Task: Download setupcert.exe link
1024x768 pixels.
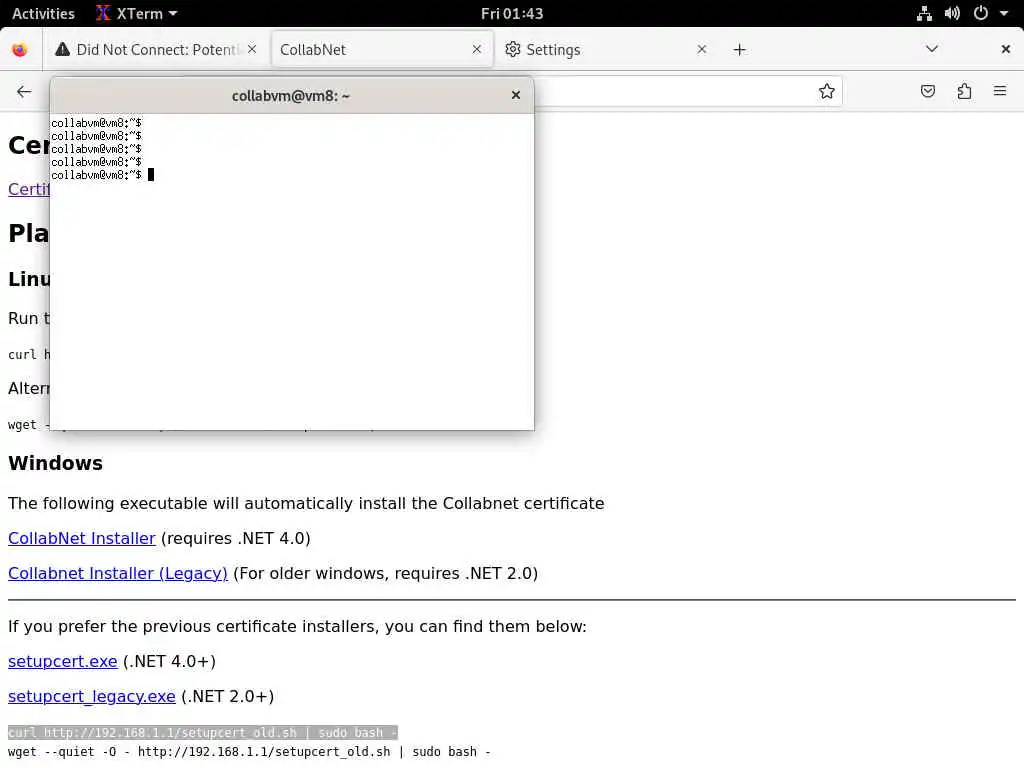Action: 63,662
